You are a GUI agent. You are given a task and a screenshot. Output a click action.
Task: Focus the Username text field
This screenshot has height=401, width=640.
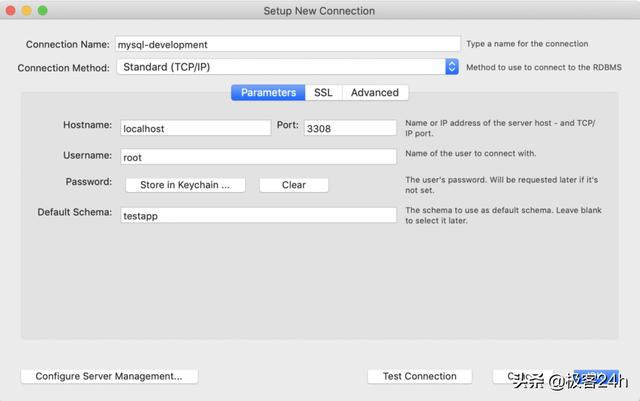[x=257, y=157]
